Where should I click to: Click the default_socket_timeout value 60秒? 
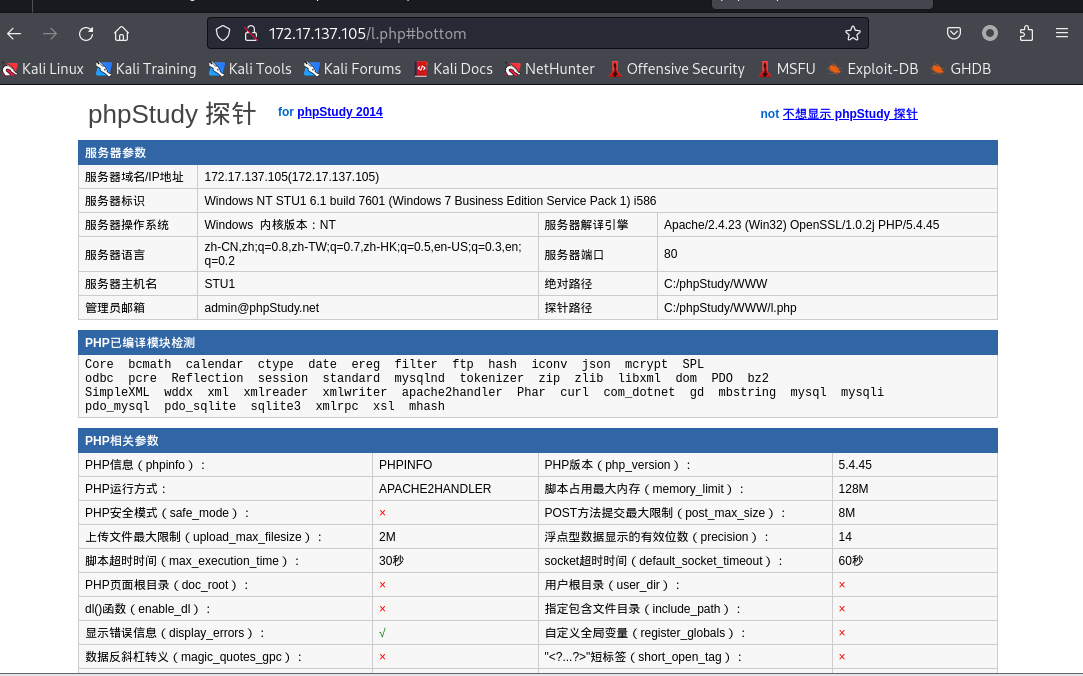[x=850, y=561]
